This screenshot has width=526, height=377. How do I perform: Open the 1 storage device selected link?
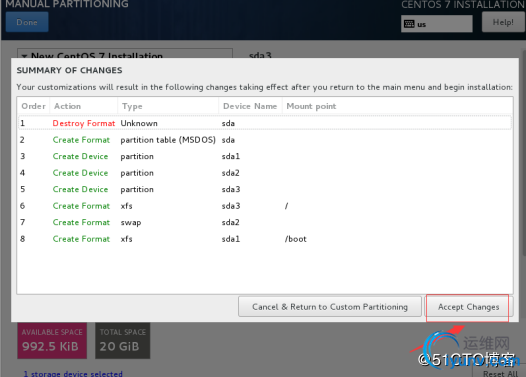click(x=73, y=373)
